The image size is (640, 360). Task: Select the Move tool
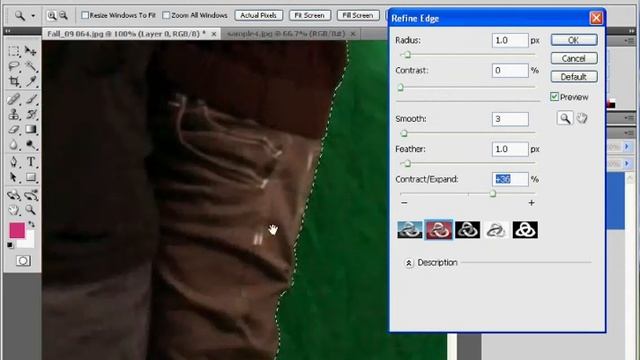(31, 51)
